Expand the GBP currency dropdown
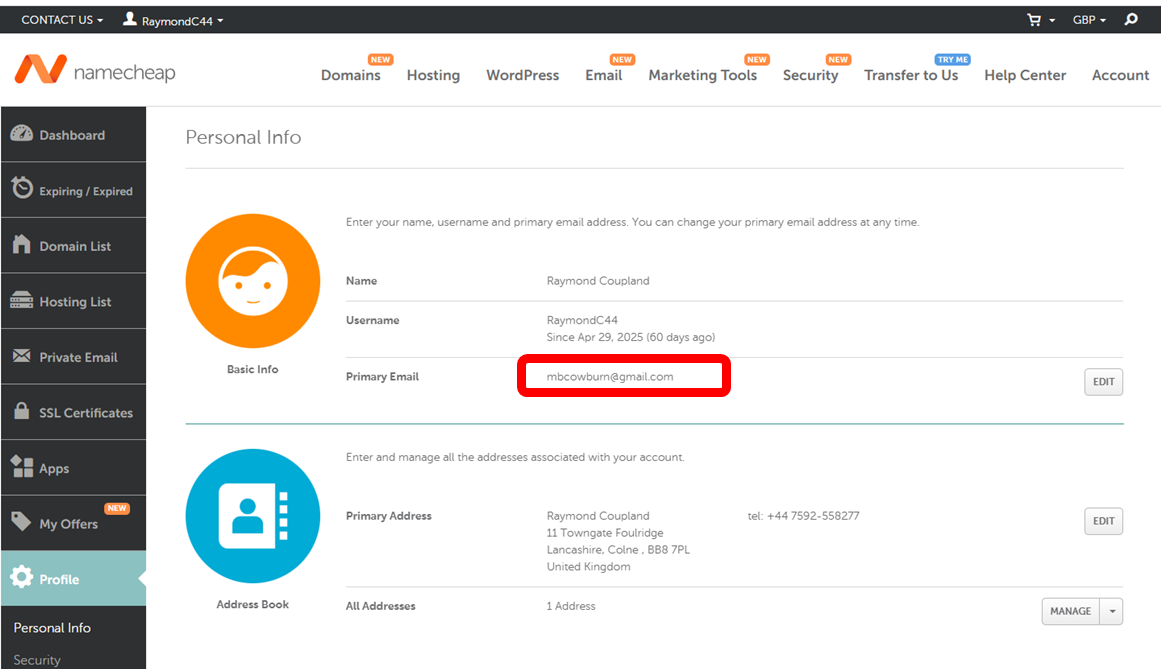 (1089, 20)
